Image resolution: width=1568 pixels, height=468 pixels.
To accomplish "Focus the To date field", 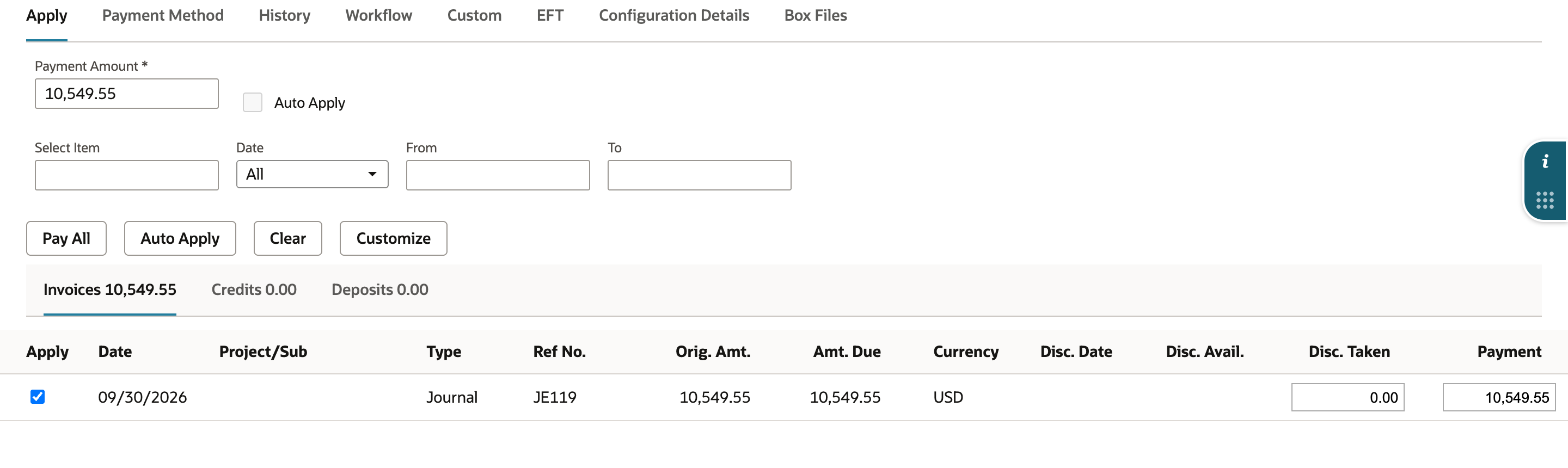I will coord(700,175).
